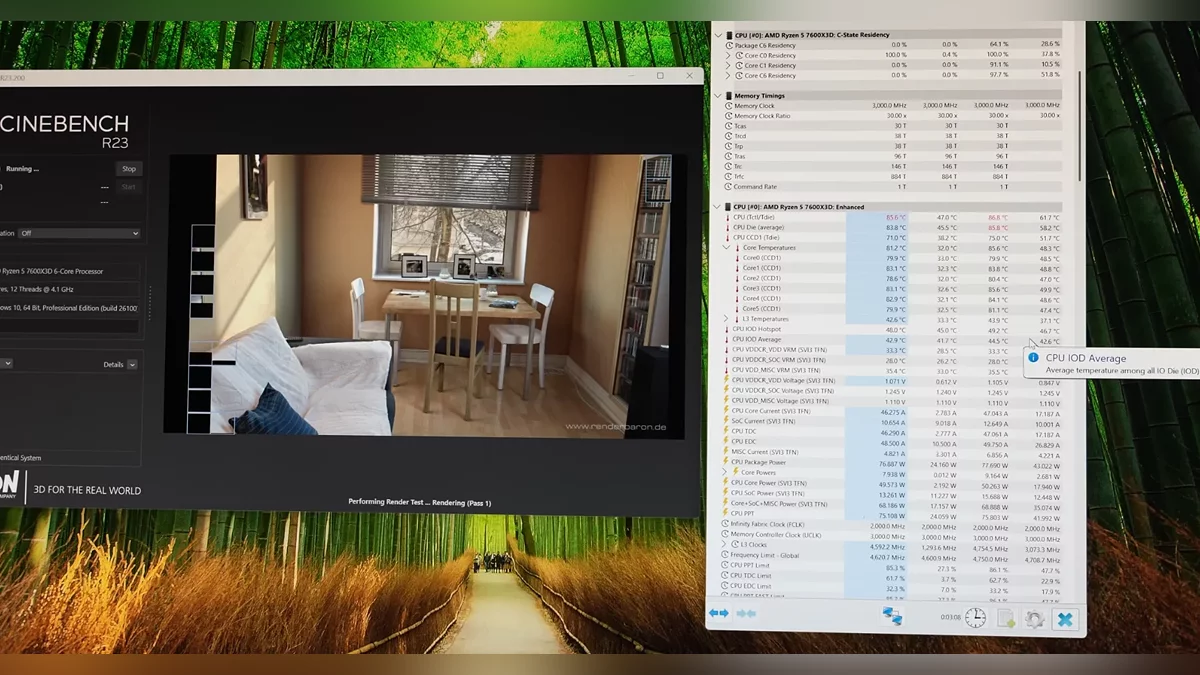Select the Trfc memory timing row

892,177
